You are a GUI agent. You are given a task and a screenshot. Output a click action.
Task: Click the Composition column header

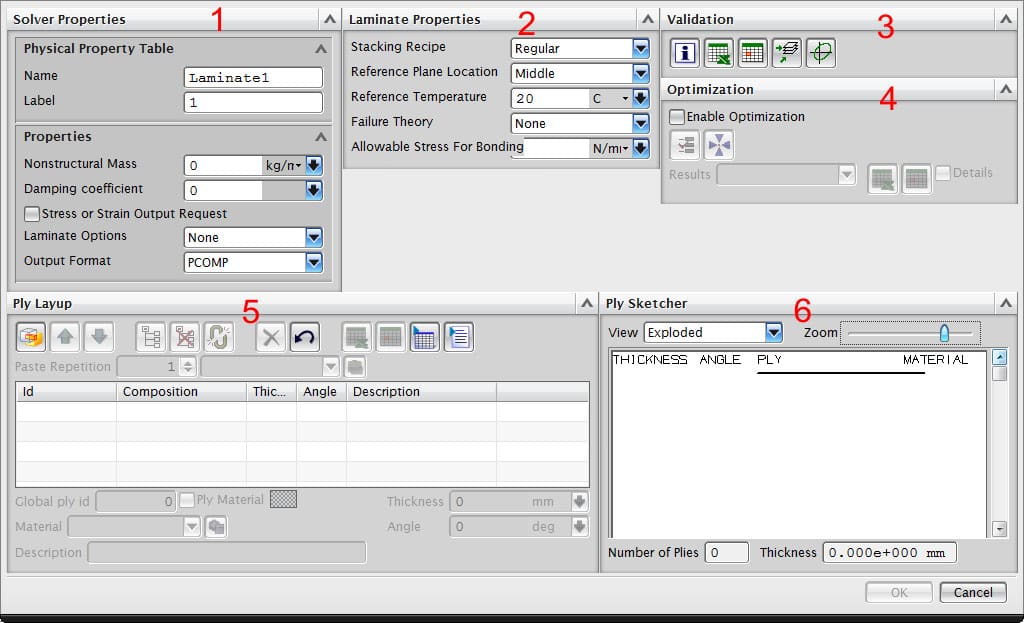click(x=180, y=392)
